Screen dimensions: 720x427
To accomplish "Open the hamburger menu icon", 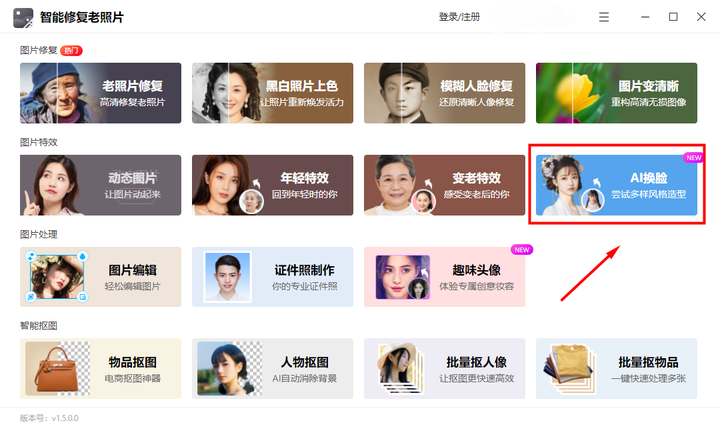I will [604, 17].
